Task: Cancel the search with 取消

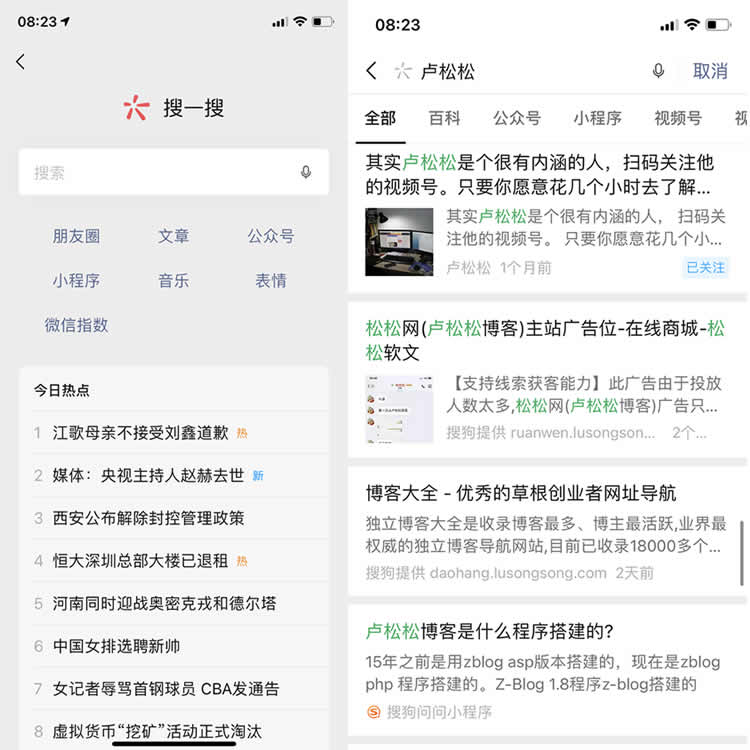Action: coord(710,71)
